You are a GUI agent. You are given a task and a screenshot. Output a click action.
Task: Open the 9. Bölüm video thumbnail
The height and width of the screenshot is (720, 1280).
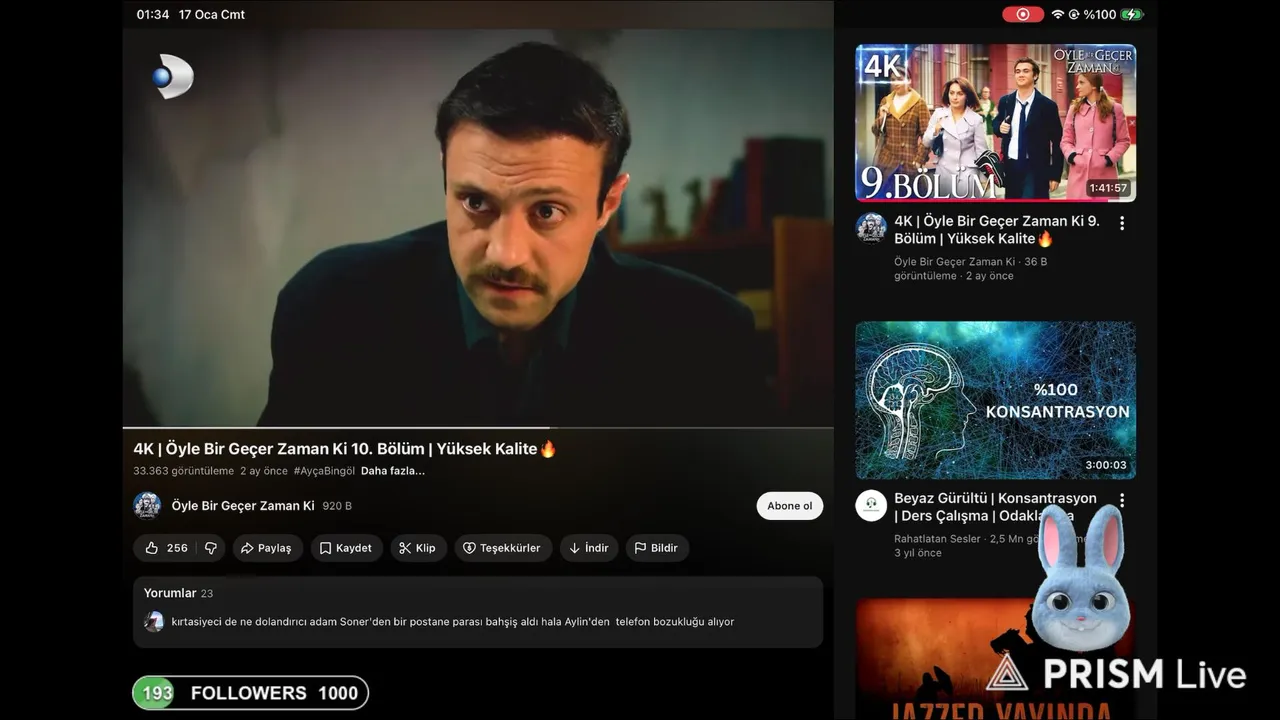[996, 122]
